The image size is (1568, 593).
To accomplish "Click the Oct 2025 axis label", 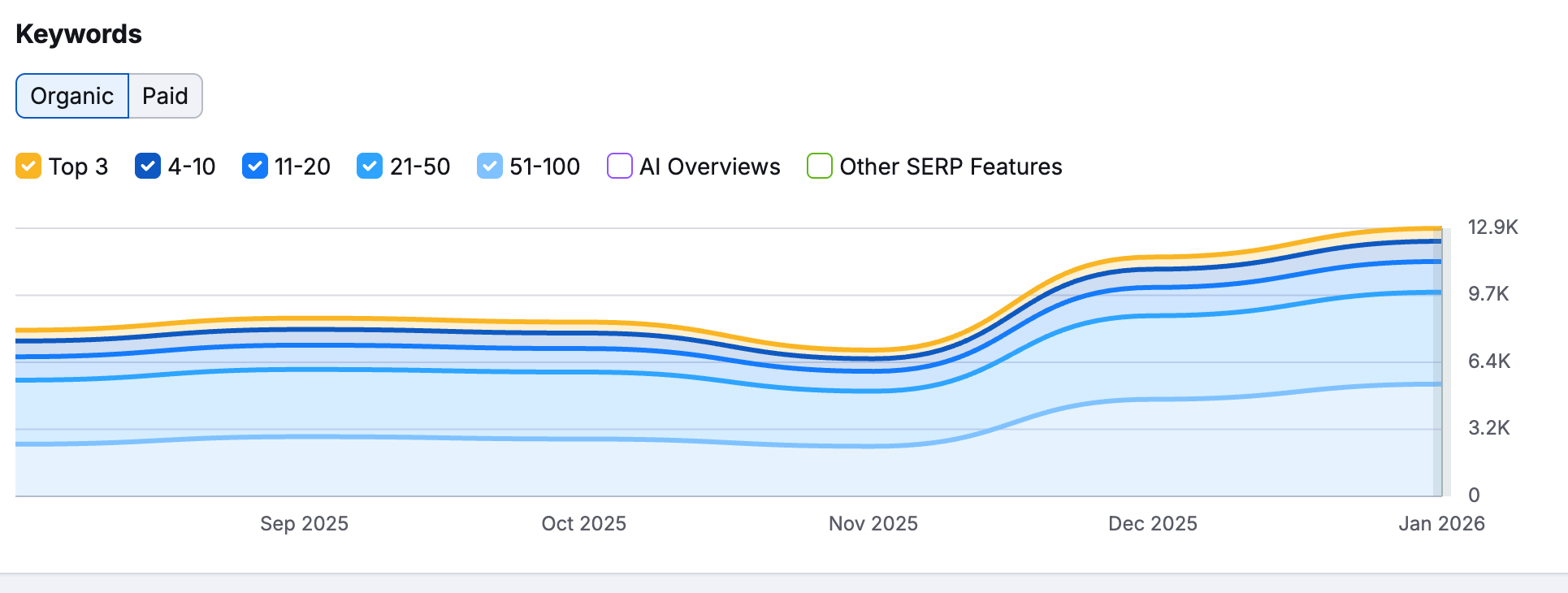I will [584, 523].
